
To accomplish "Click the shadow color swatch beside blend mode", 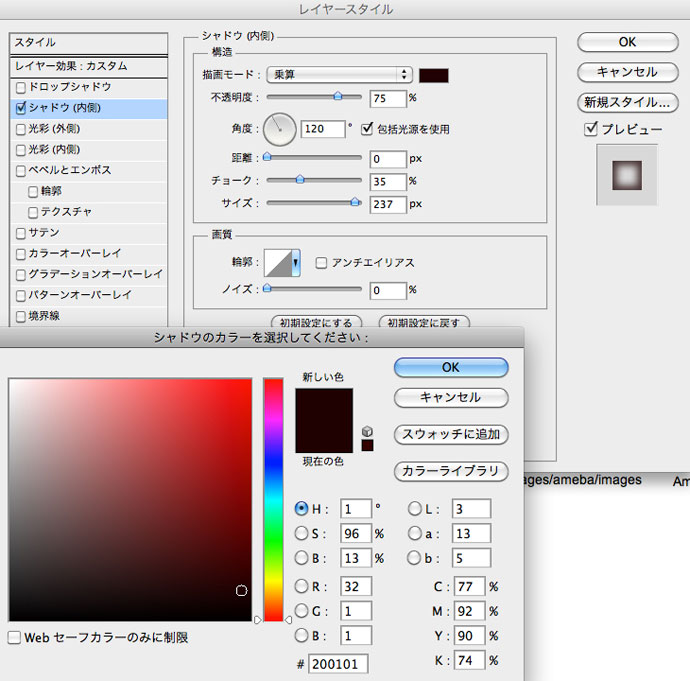I will click(x=434, y=75).
